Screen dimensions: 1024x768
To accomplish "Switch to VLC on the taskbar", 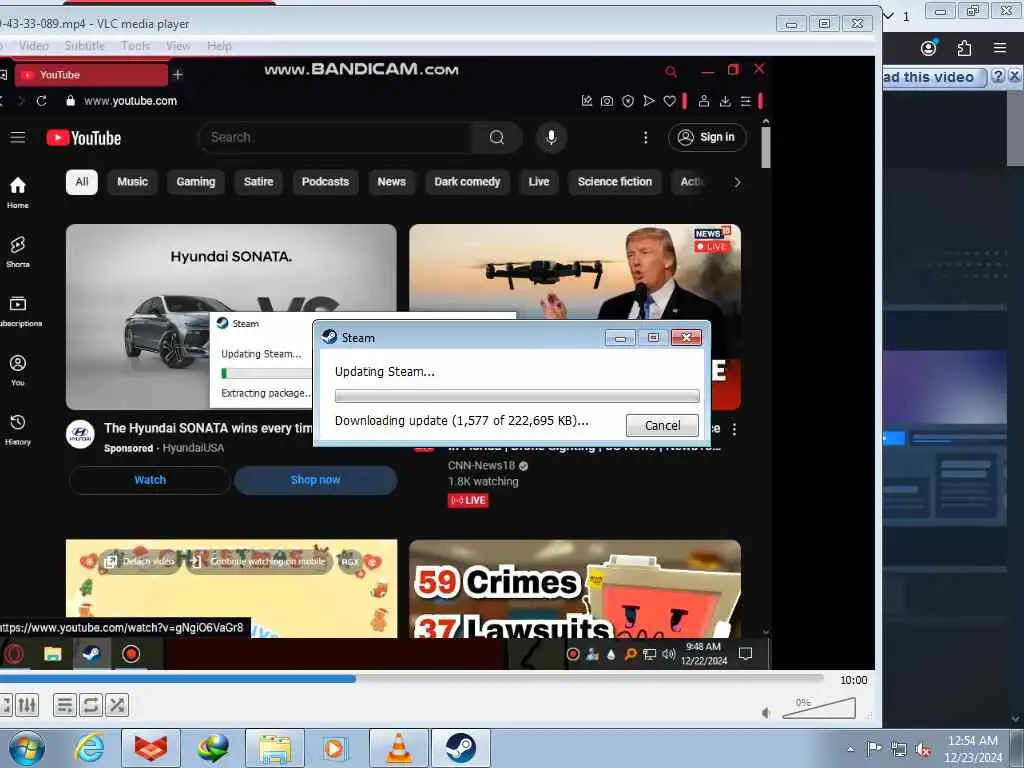I will (x=399, y=748).
